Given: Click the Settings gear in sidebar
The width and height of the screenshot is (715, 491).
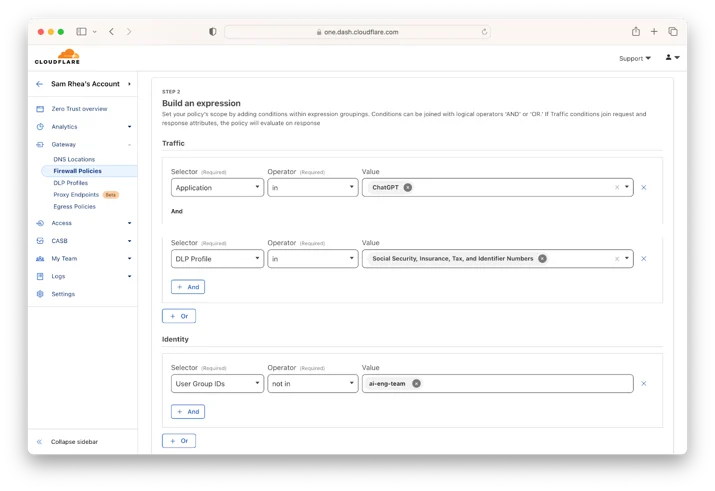Looking at the screenshot, I should click(x=40, y=294).
